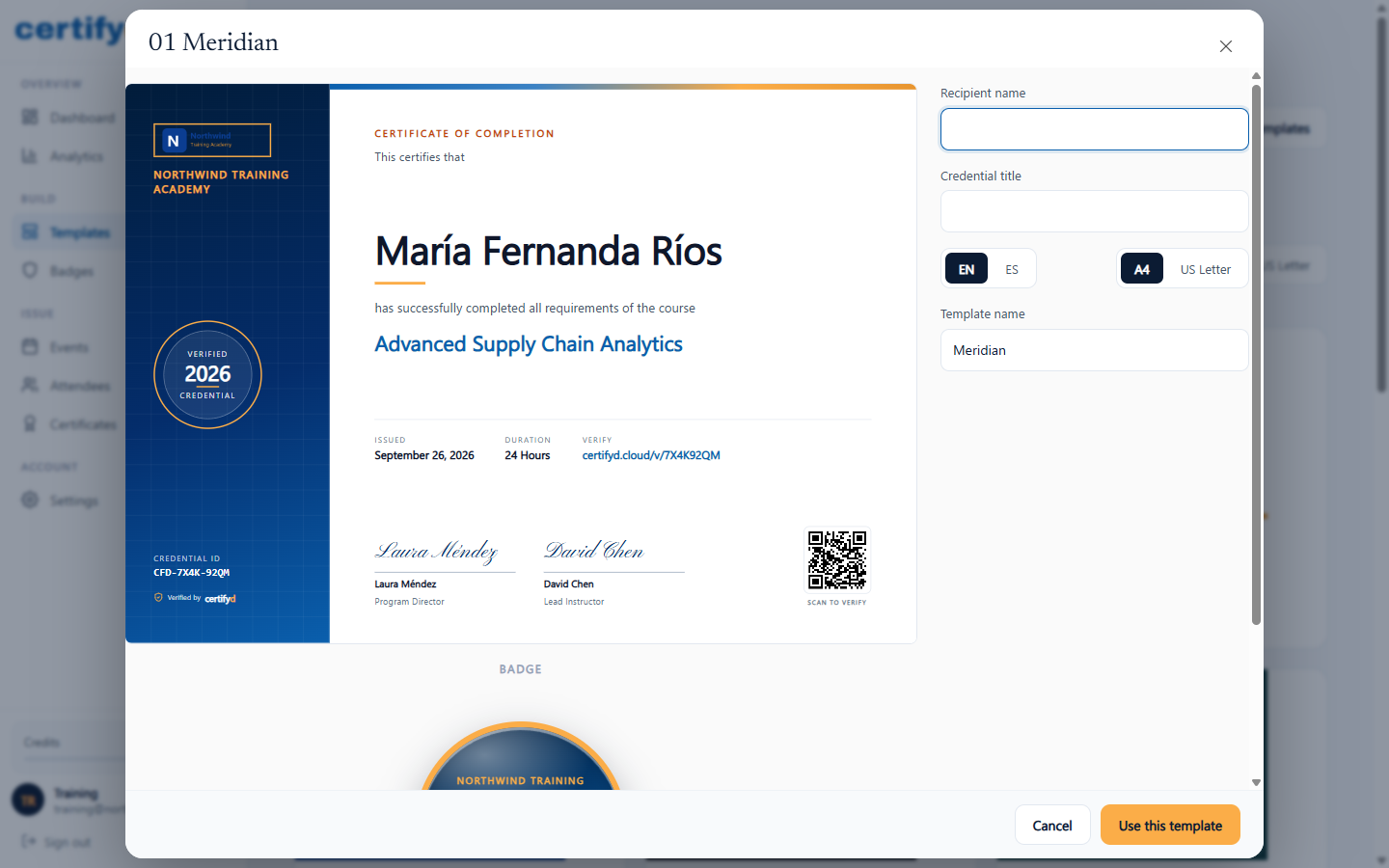Click the dialog vertical scrollbar thumb
Viewport: 1389px width, 868px height.
click(1256, 355)
